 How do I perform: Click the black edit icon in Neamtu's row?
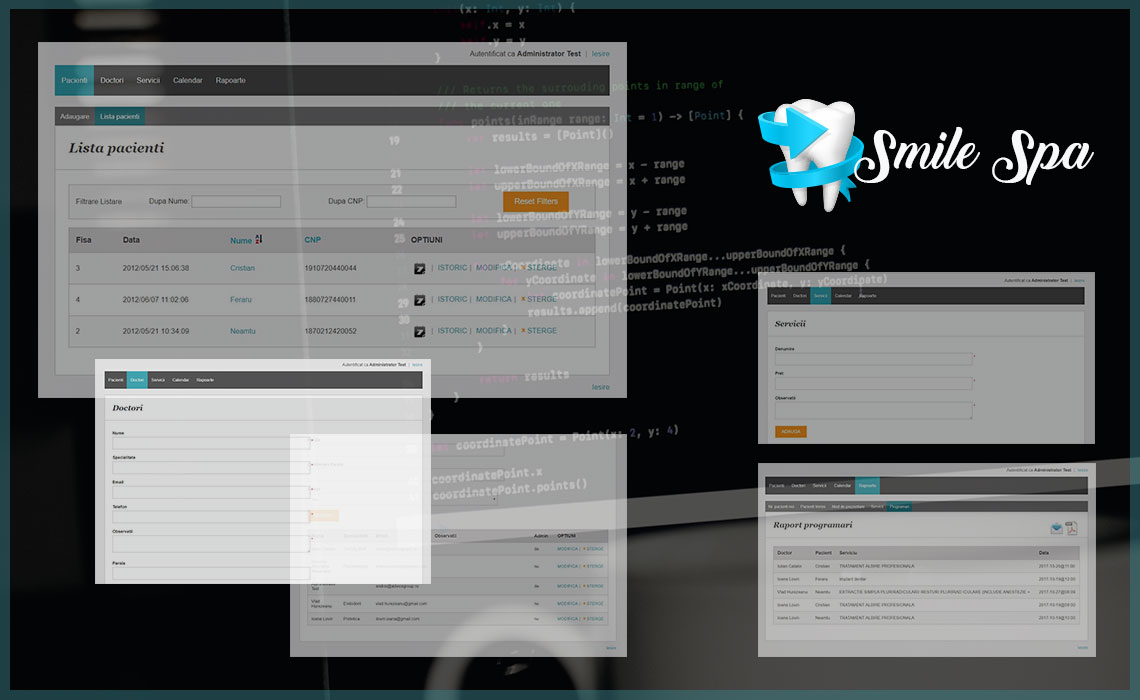(x=420, y=331)
